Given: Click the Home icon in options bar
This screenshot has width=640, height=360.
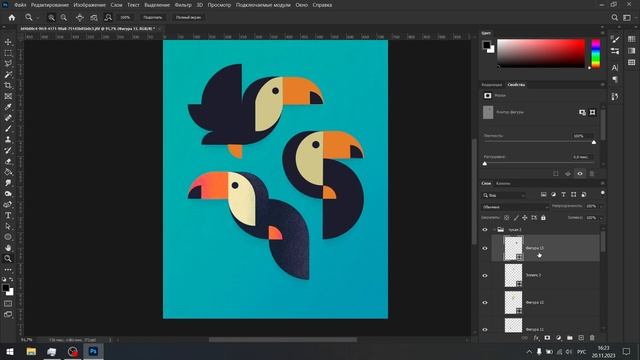Looking at the screenshot, I should coord(12,18).
